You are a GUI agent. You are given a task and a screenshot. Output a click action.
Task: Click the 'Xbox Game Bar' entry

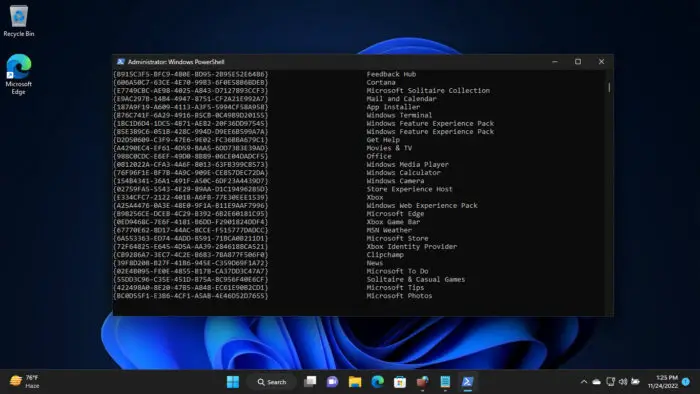pyautogui.click(x=393, y=222)
